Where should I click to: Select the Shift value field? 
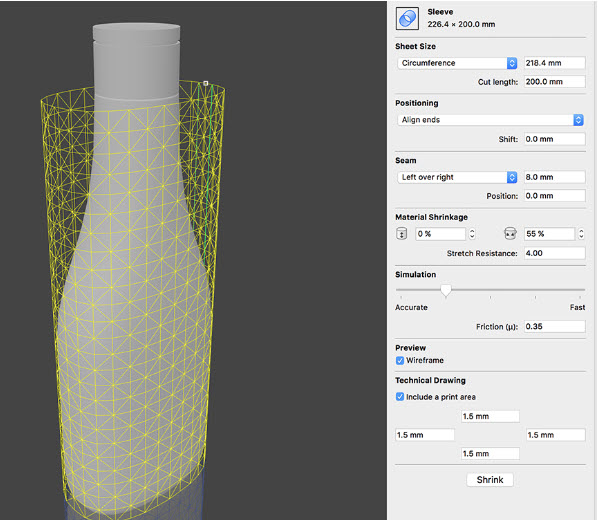pos(555,139)
